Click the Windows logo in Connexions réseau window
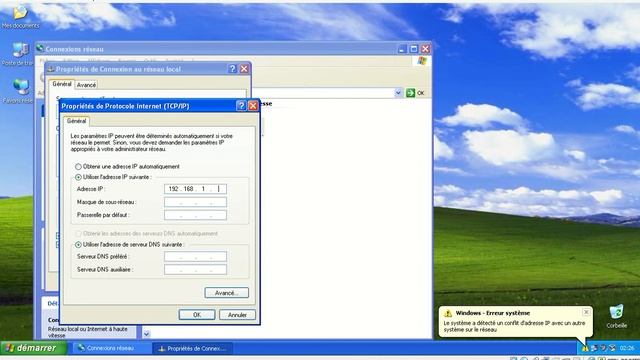Image resolution: width=640 pixels, height=360 pixels. (x=422, y=61)
